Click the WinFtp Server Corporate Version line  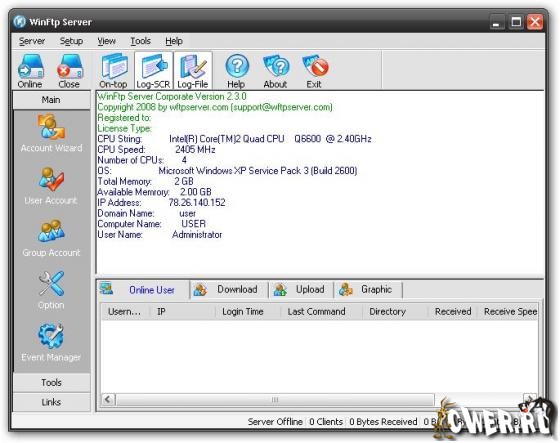172,96
